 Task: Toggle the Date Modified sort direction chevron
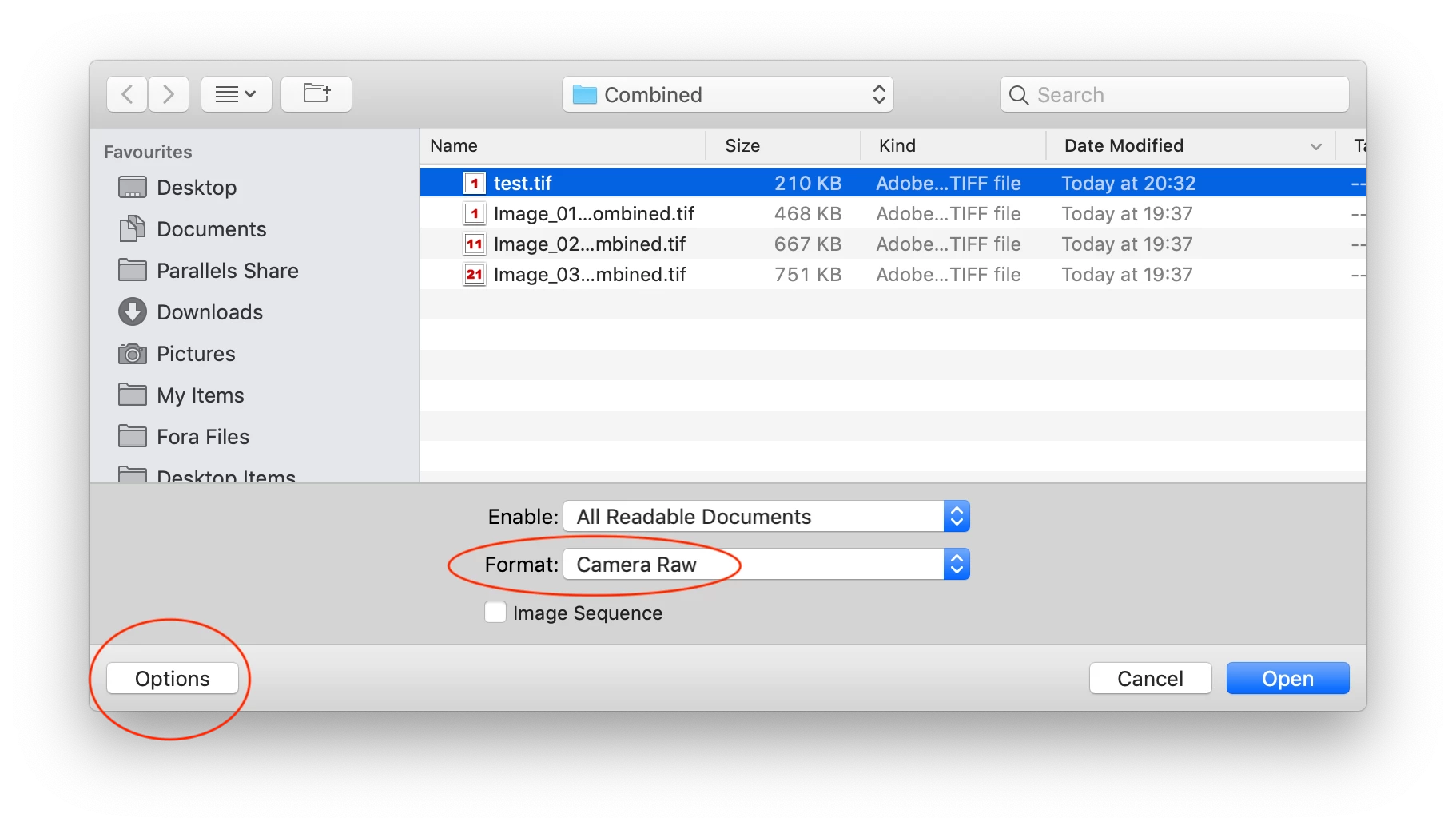(x=1316, y=147)
